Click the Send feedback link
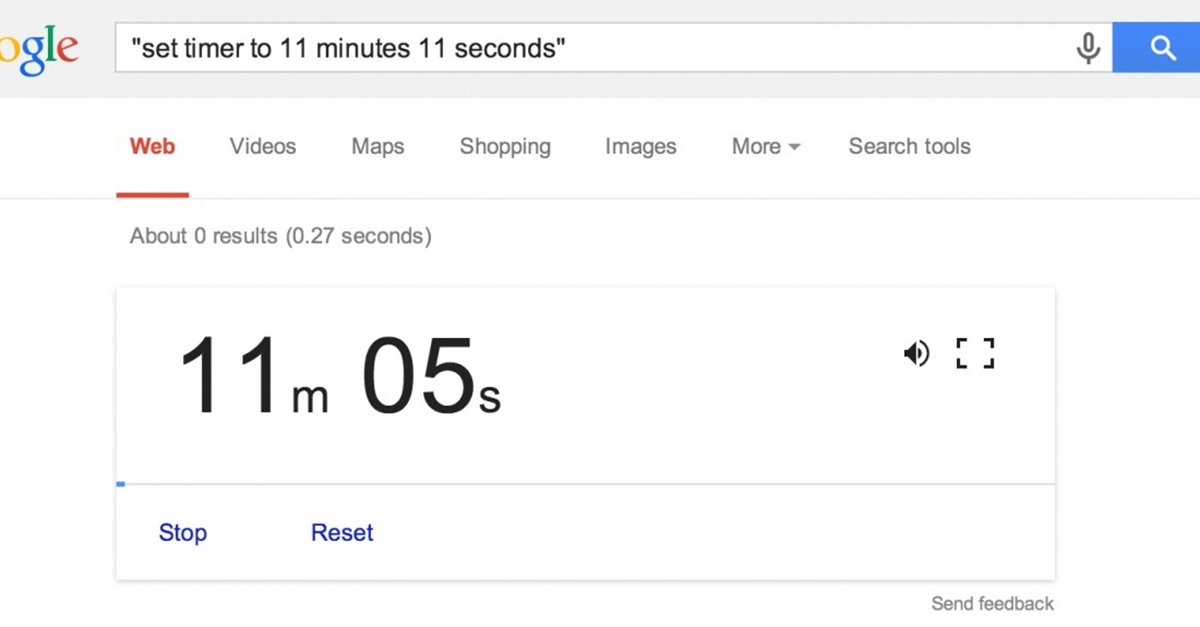The width and height of the screenshot is (1200, 627). tap(992, 604)
